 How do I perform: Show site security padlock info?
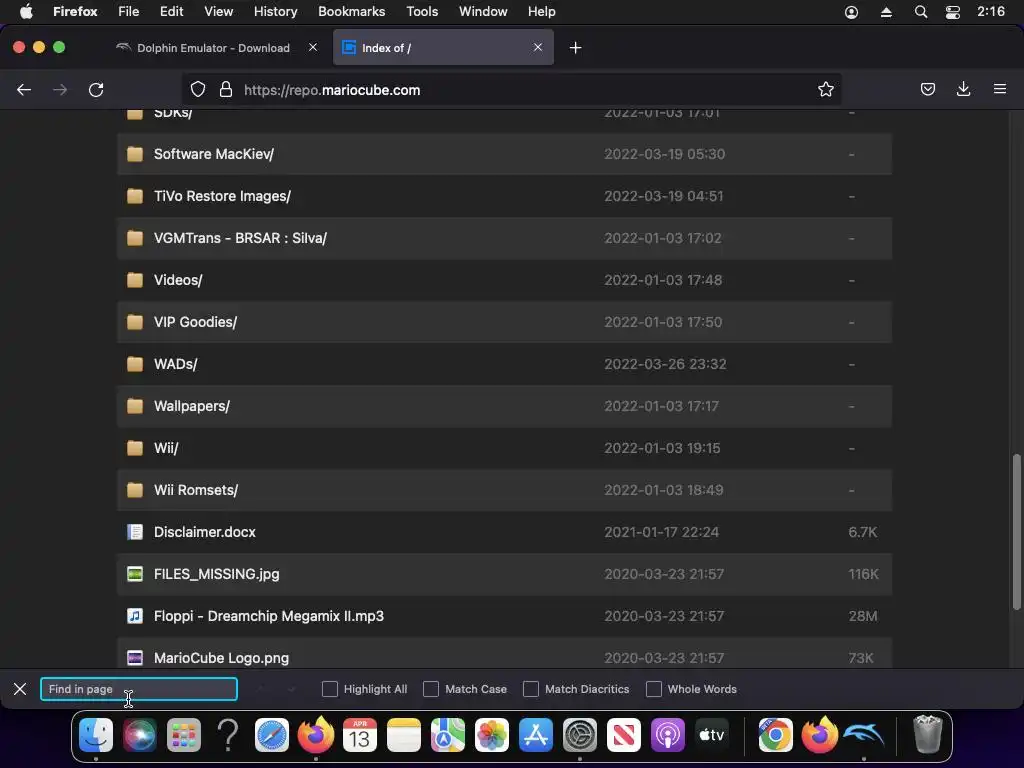[226, 89]
